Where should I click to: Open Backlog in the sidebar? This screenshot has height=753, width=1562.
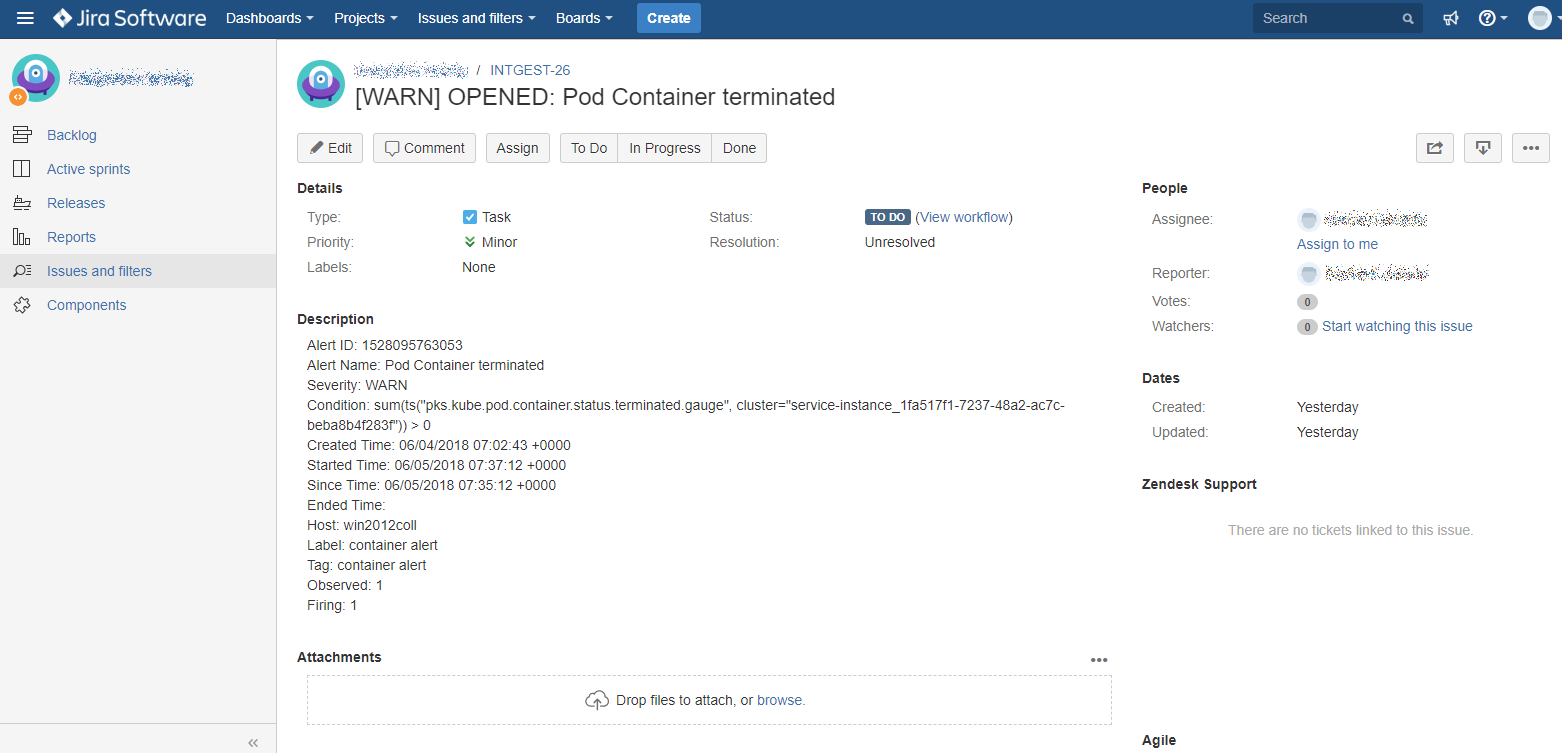pos(72,135)
